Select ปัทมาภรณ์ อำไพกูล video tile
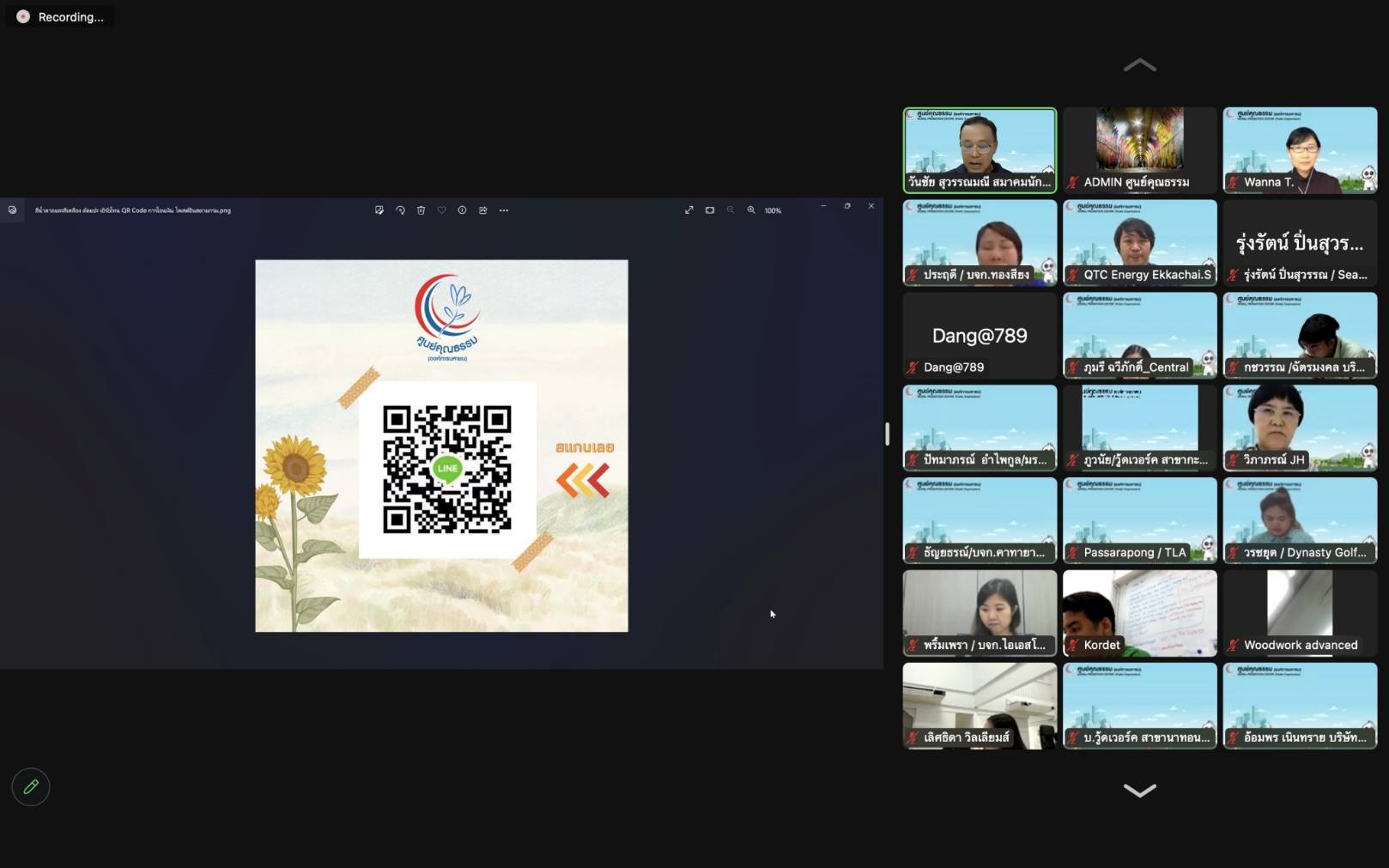 tap(980, 428)
